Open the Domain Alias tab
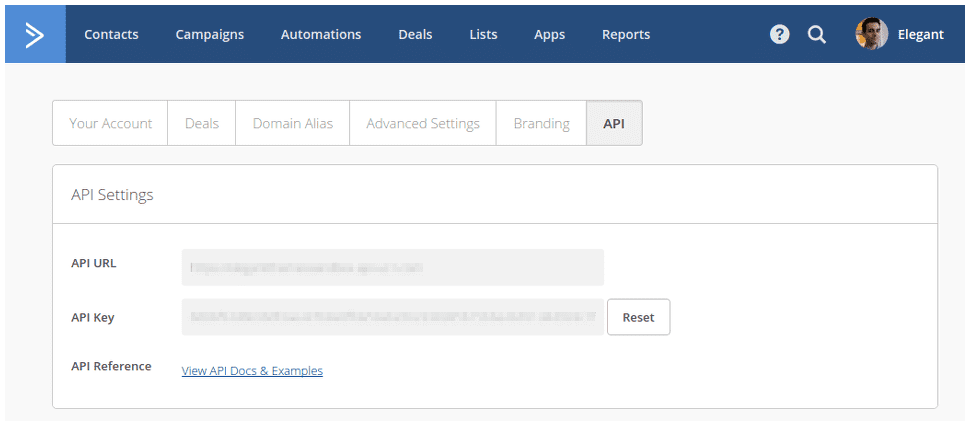Image resolution: width=970 pixels, height=426 pixels. (292, 123)
